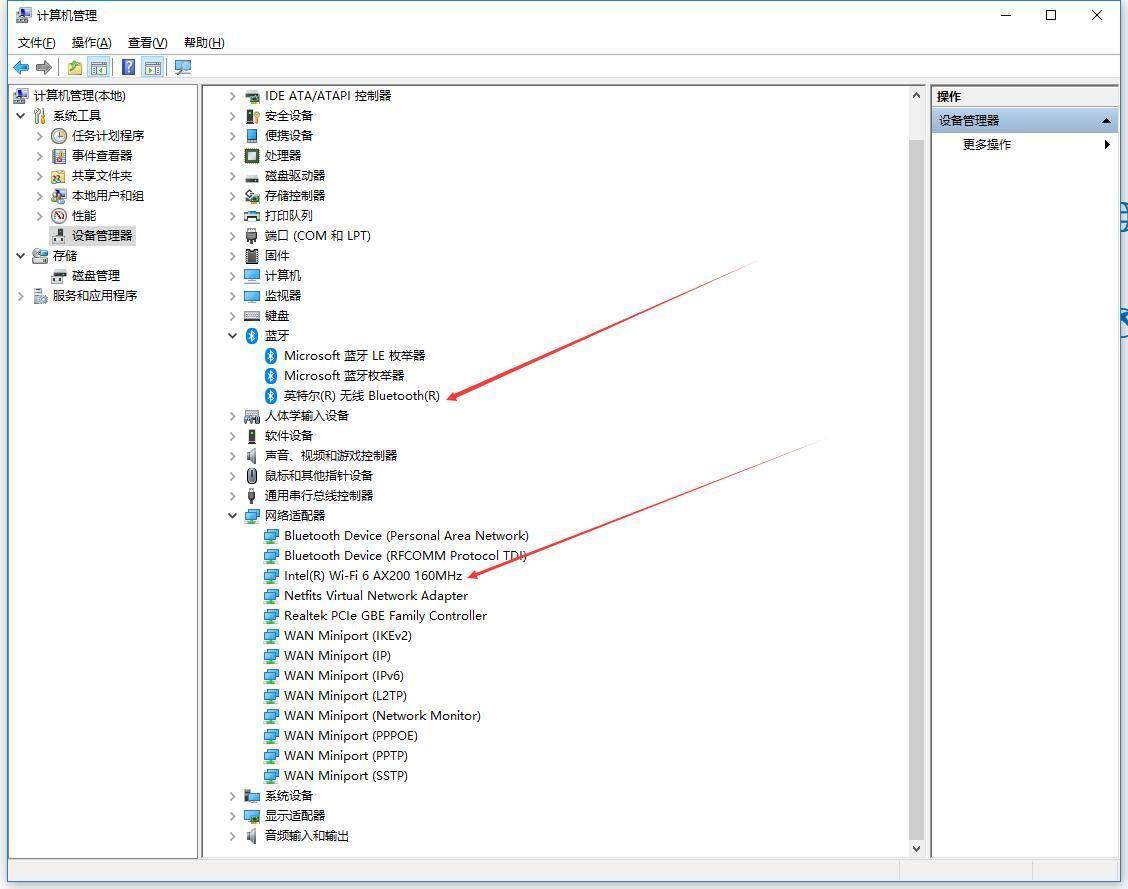Open the 帮助(H) menu
Image resolution: width=1128 pixels, height=889 pixels.
click(204, 43)
